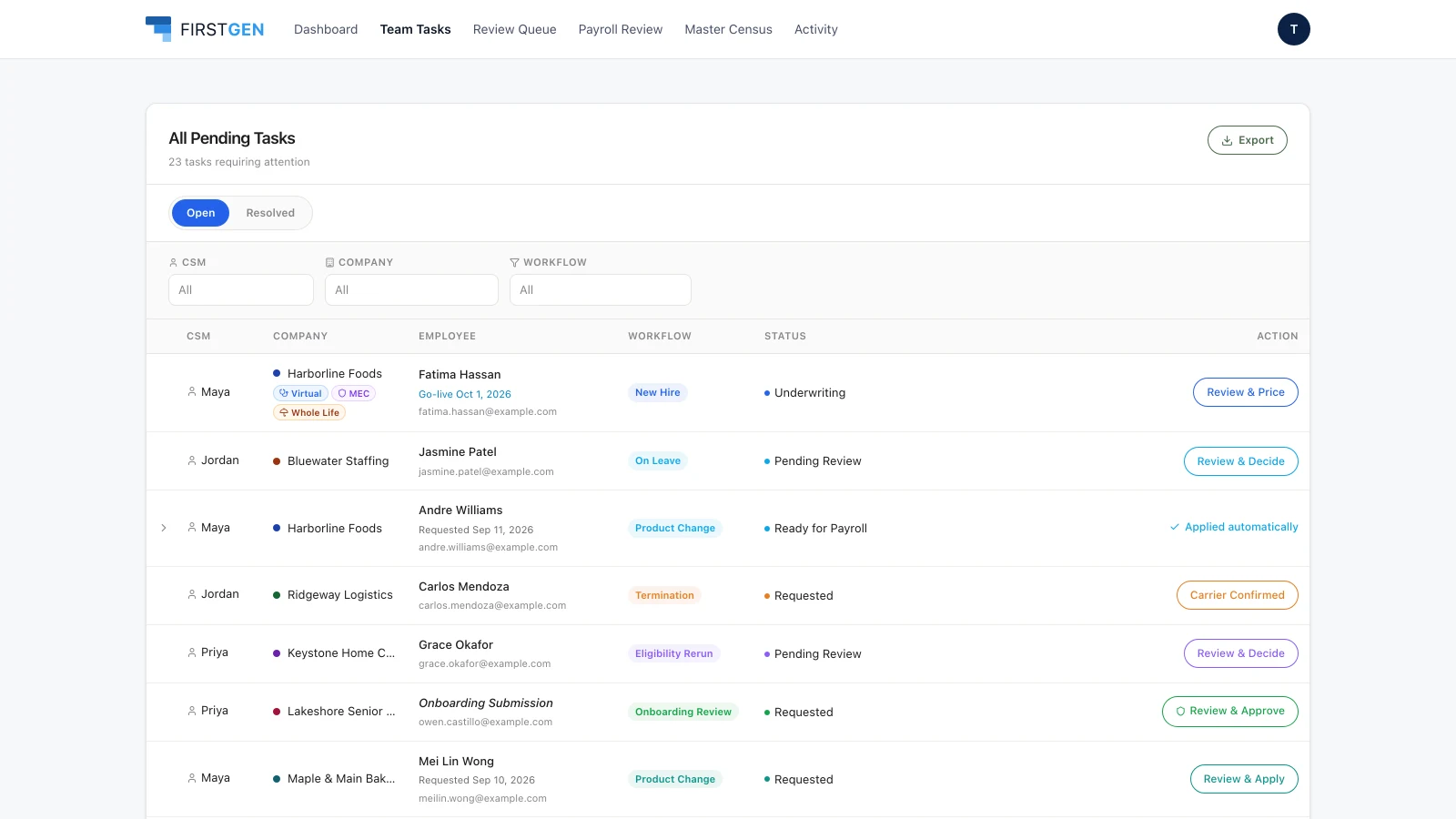Click the Company filter building icon
Screen dimensions: 1456x819
click(329, 262)
